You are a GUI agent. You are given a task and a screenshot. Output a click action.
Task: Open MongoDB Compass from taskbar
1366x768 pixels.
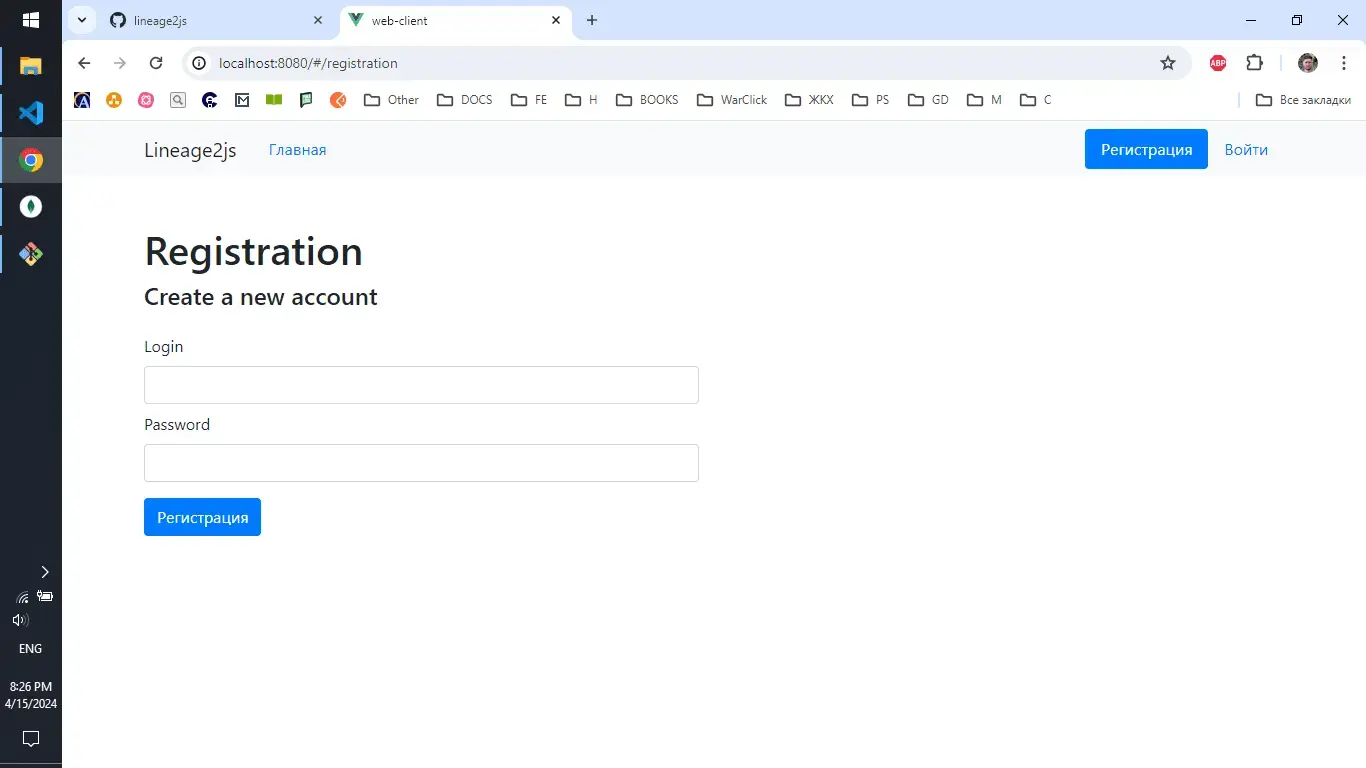[31, 207]
